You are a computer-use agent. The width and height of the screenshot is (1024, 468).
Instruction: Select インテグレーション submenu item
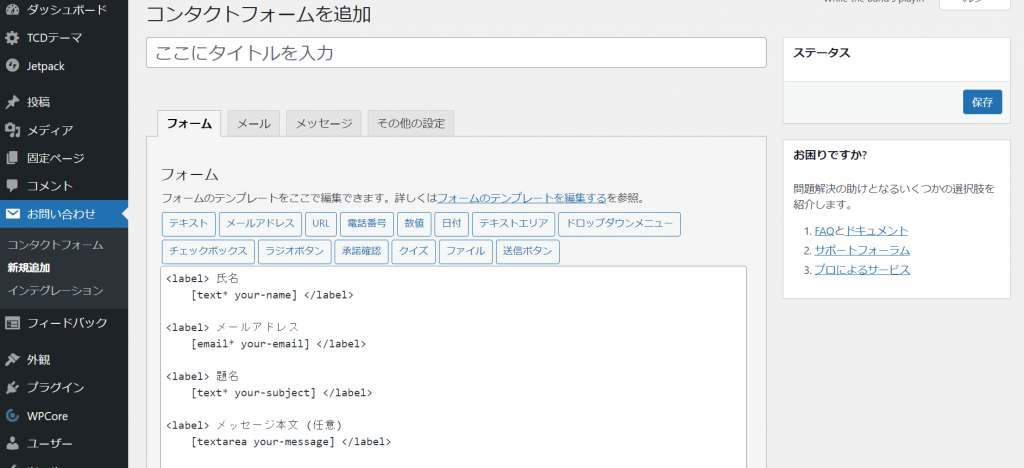pos(56,290)
